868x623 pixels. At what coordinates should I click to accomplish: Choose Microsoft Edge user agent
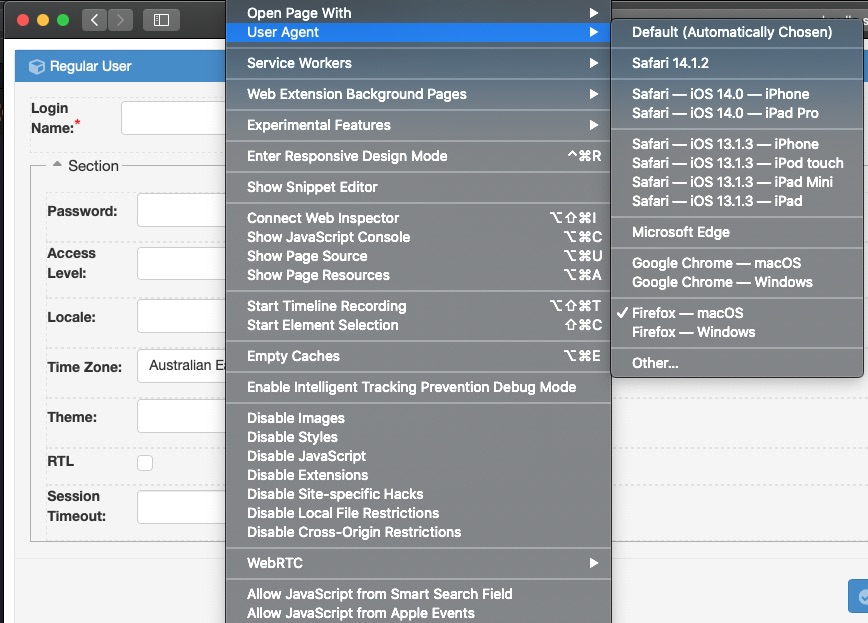737,232
